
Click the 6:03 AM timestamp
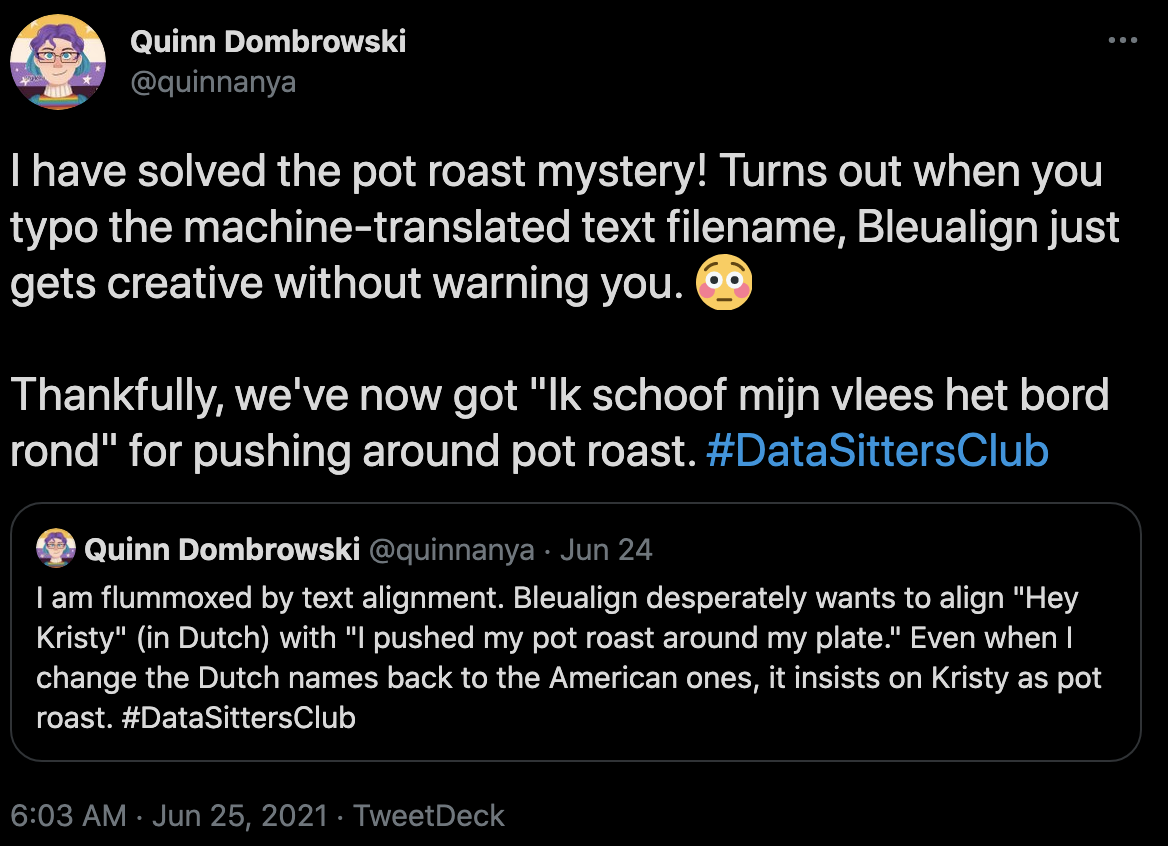[x=64, y=815]
